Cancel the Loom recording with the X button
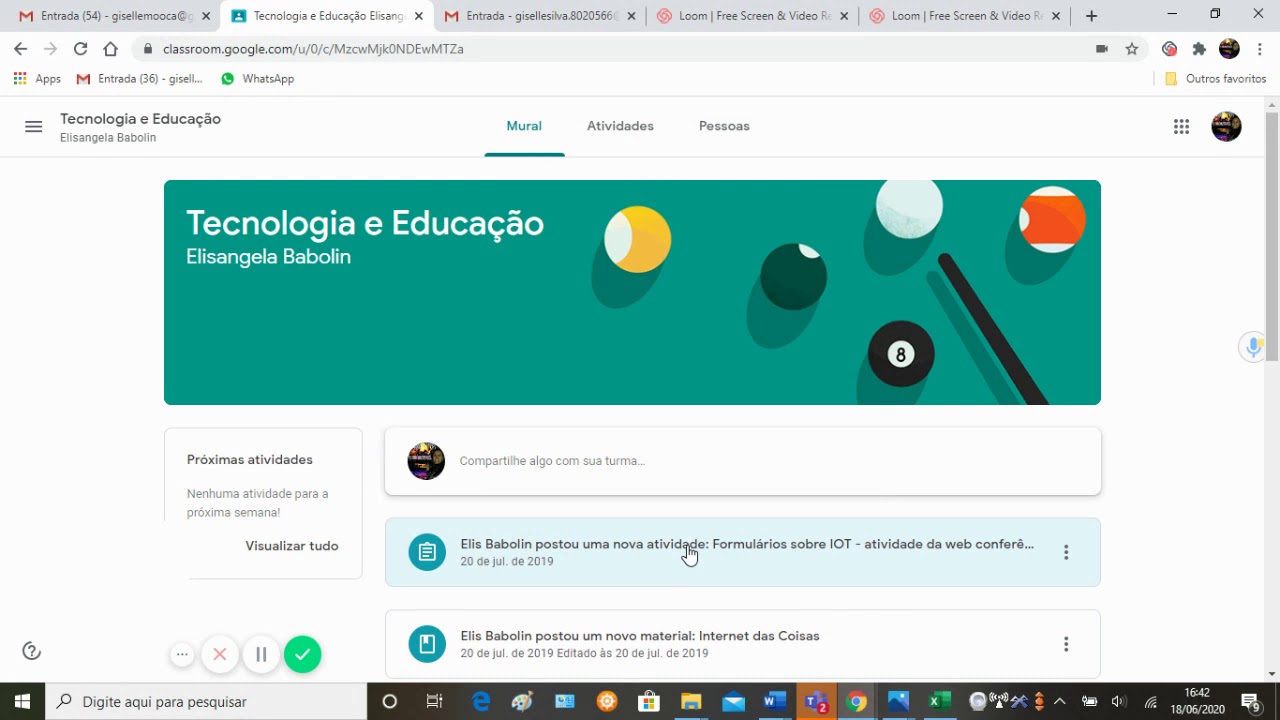Viewport: 1280px width, 720px height. [220, 655]
